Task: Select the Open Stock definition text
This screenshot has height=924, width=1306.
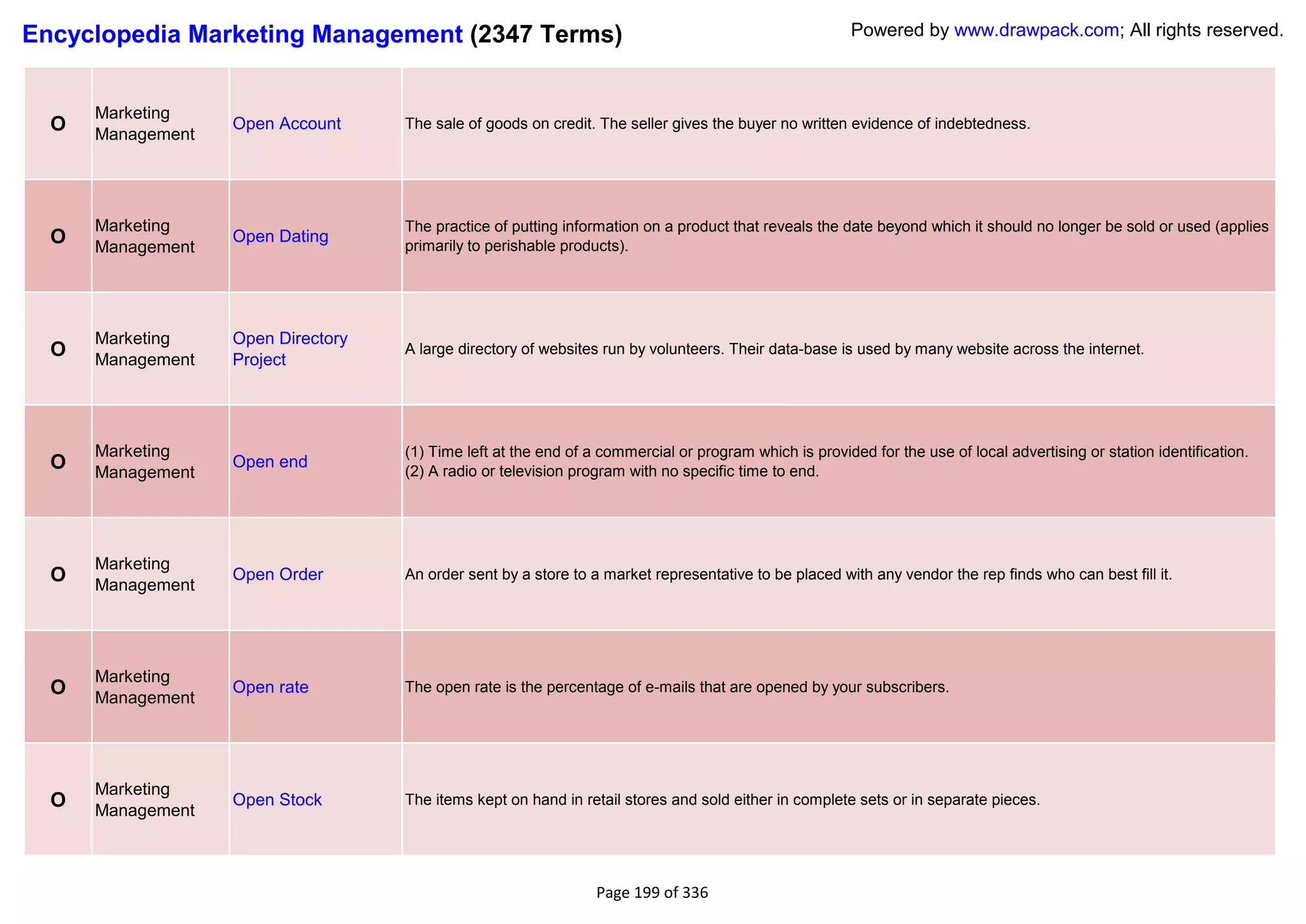Action: click(x=723, y=800)
